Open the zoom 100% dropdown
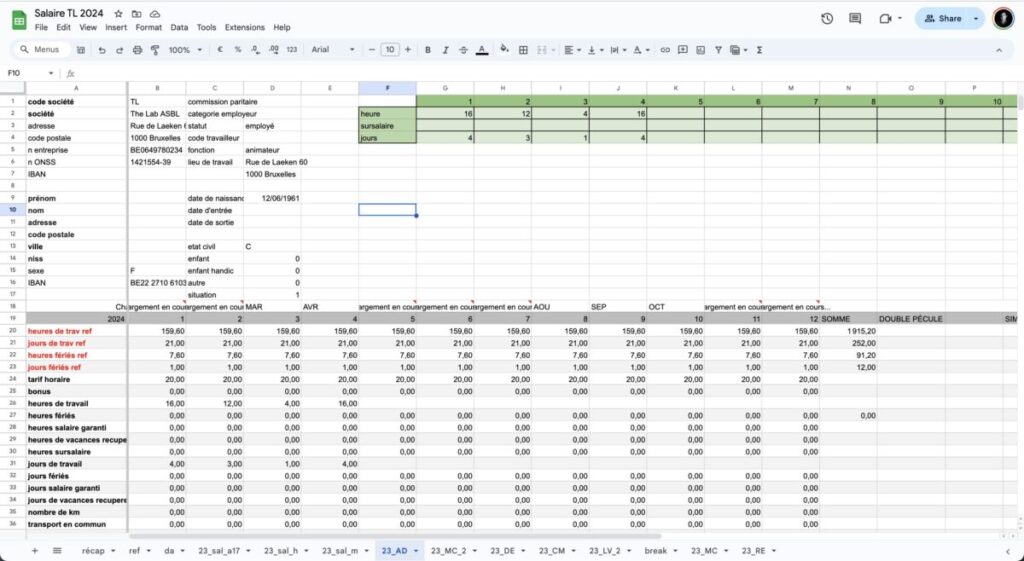 point(183,50)
